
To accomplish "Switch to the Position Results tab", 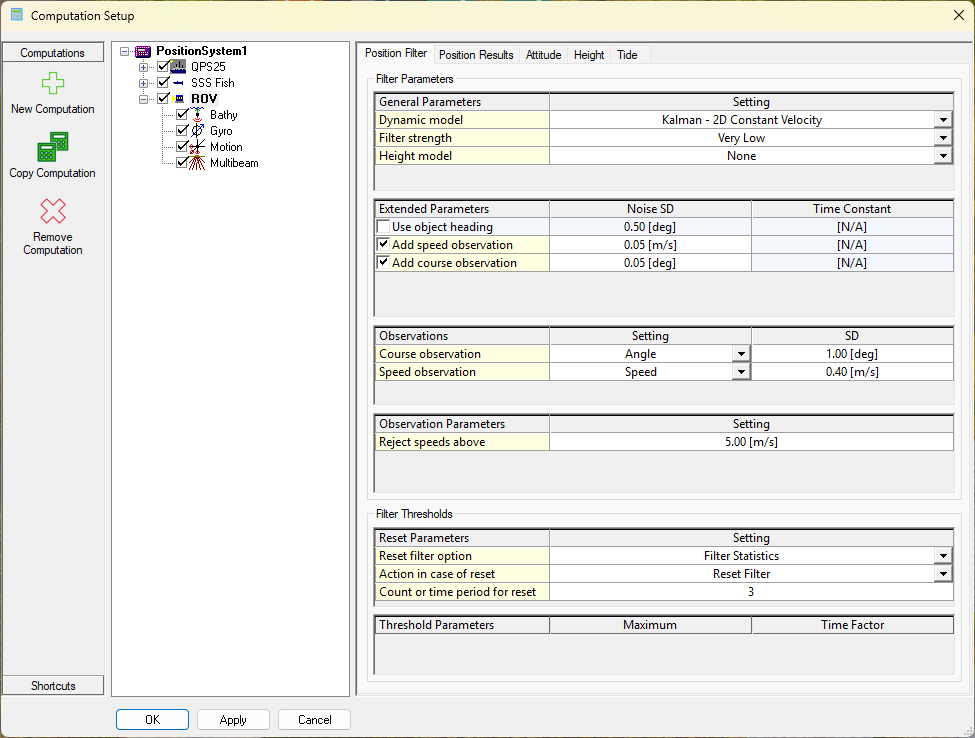I will pyautogui.click(x=476, y=55).
